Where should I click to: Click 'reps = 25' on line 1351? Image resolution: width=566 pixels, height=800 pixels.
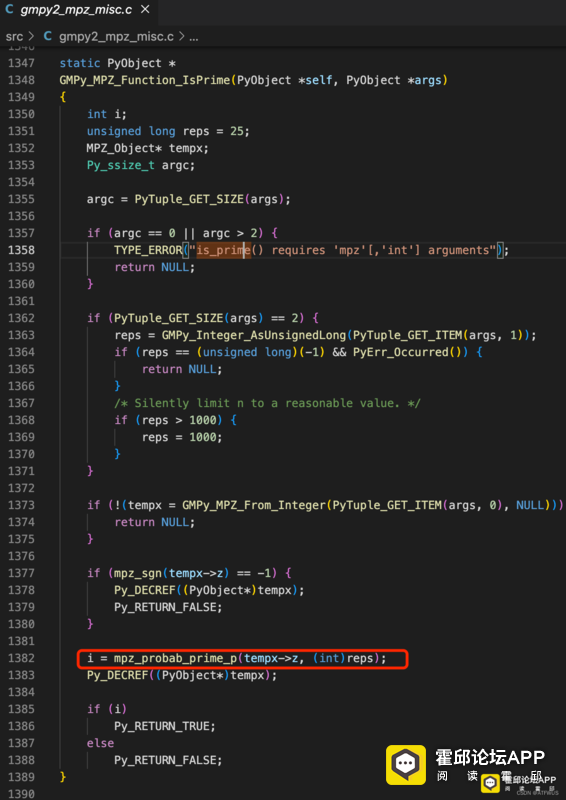[x=212, y=131]
